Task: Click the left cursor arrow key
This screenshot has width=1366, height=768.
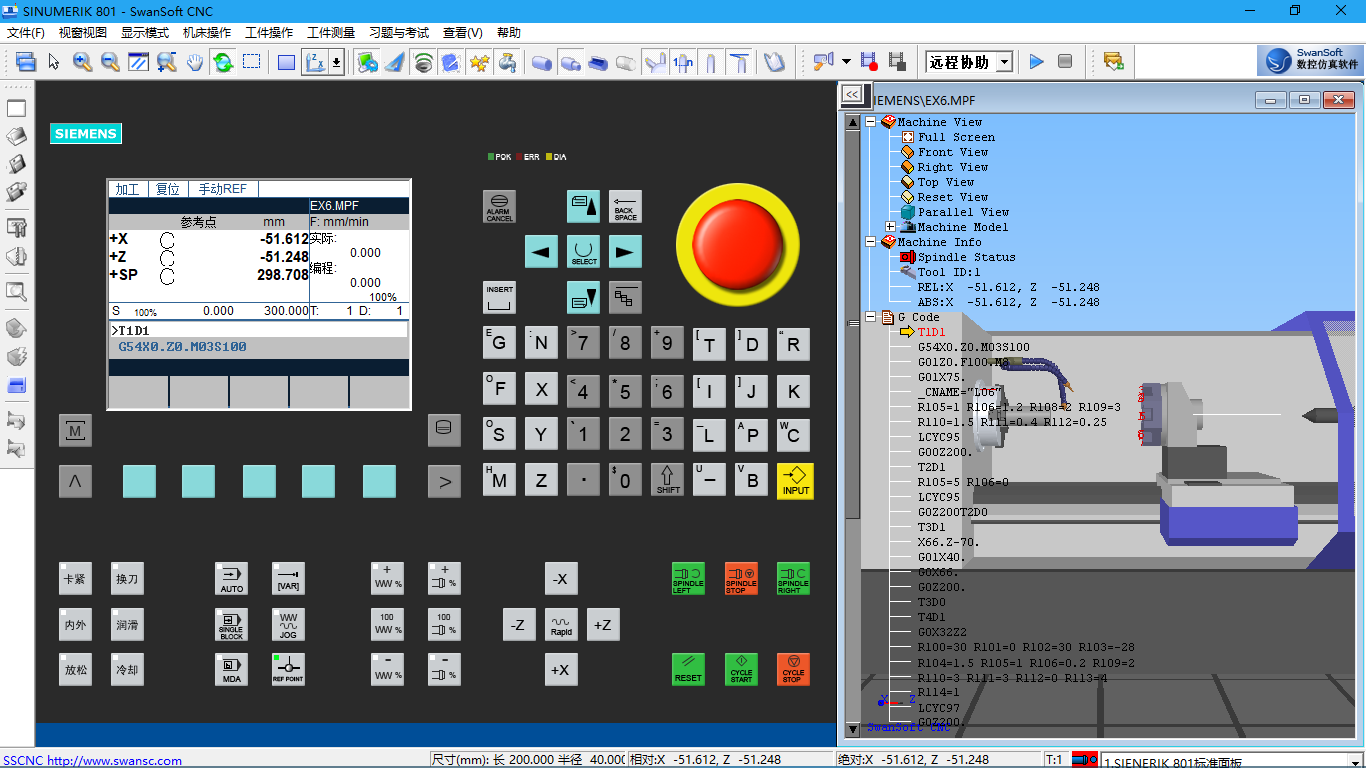Action: click(541, 251)
